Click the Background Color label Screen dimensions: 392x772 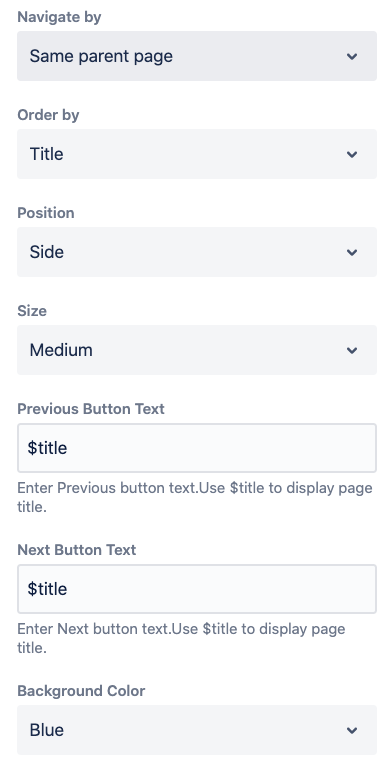[x=81, y=691]
